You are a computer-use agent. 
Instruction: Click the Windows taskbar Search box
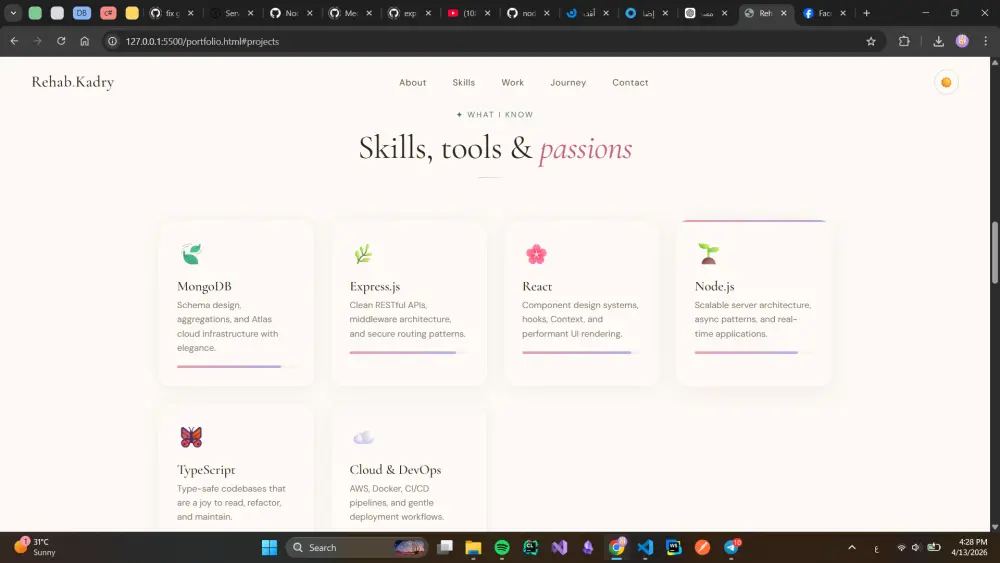tap(357, 548)
